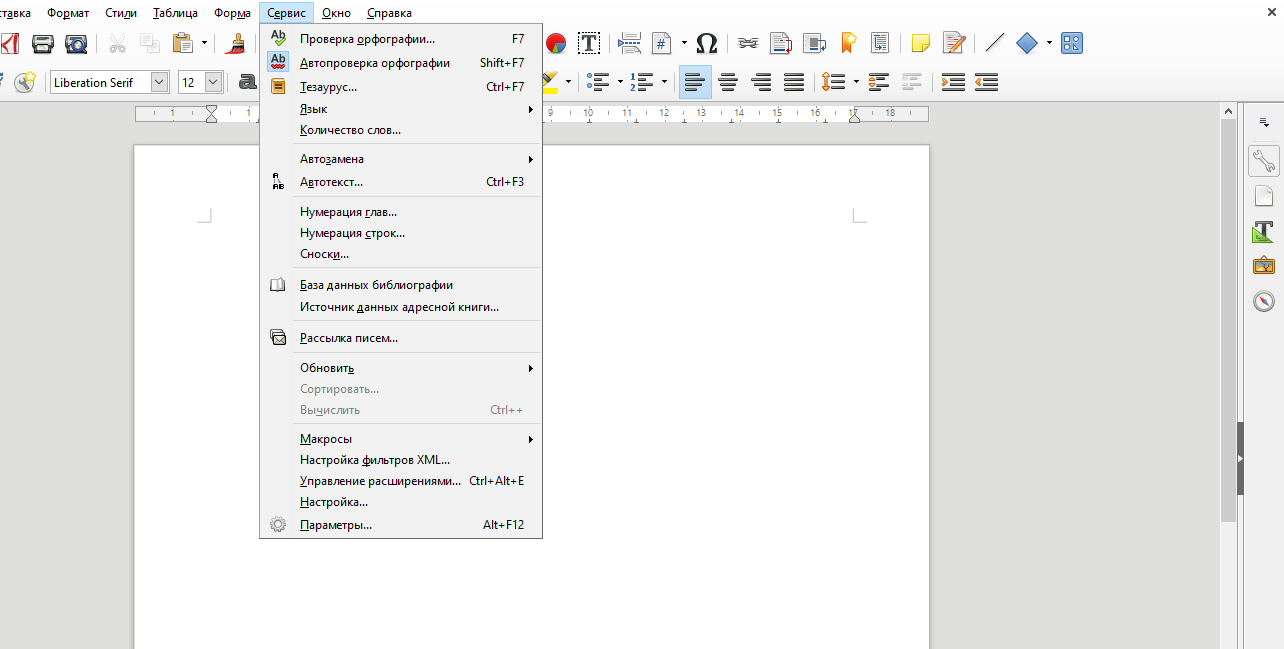
Task: Open the Liberation Serif font name dropdown
Action: pyautogui.click(x=160, y=82)
